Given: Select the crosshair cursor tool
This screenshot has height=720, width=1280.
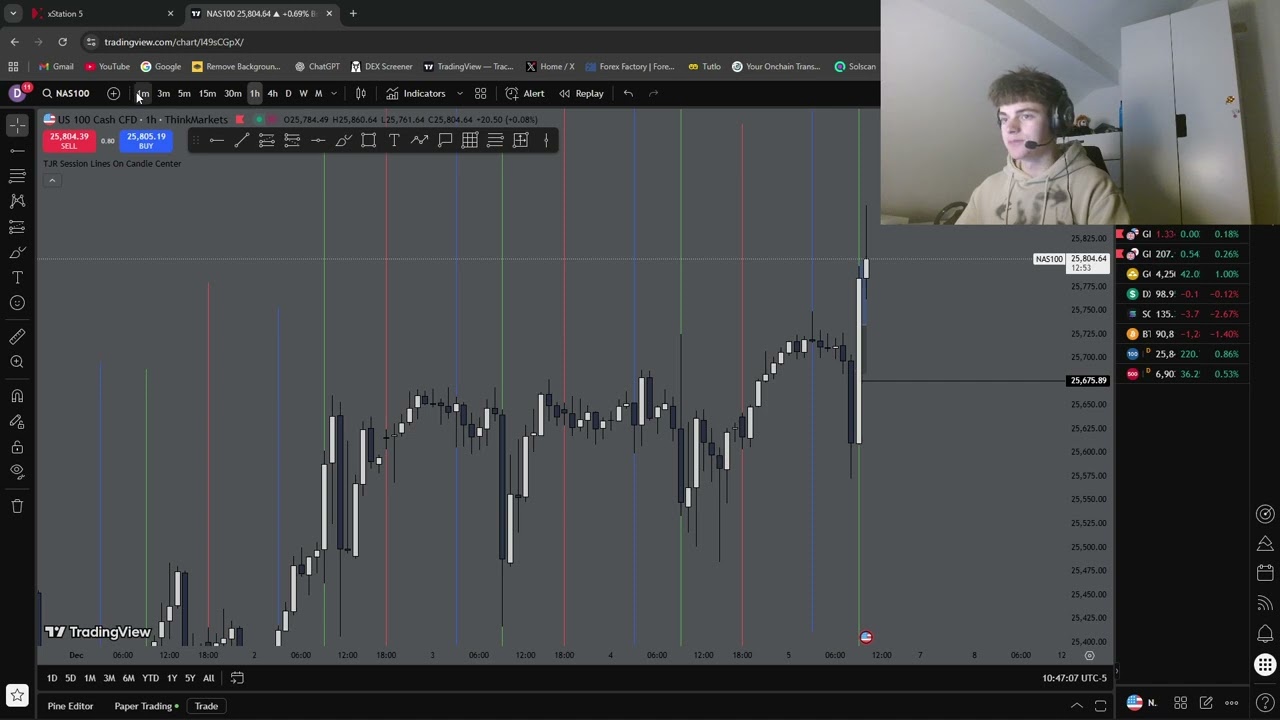Looking at the screenshot, I should point(17,124).
